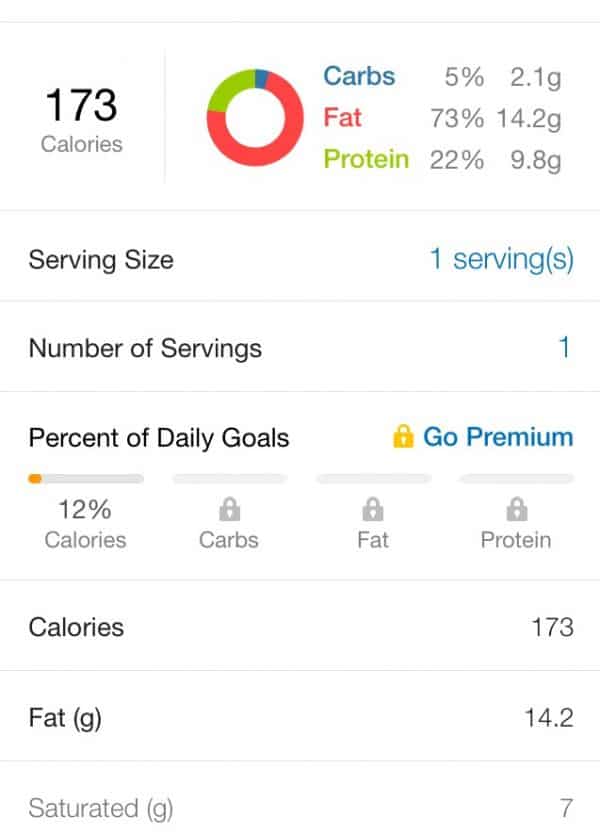600x834 pixels.
Task: Tap the Protein 22% legend entry
Action: point(441,160)
